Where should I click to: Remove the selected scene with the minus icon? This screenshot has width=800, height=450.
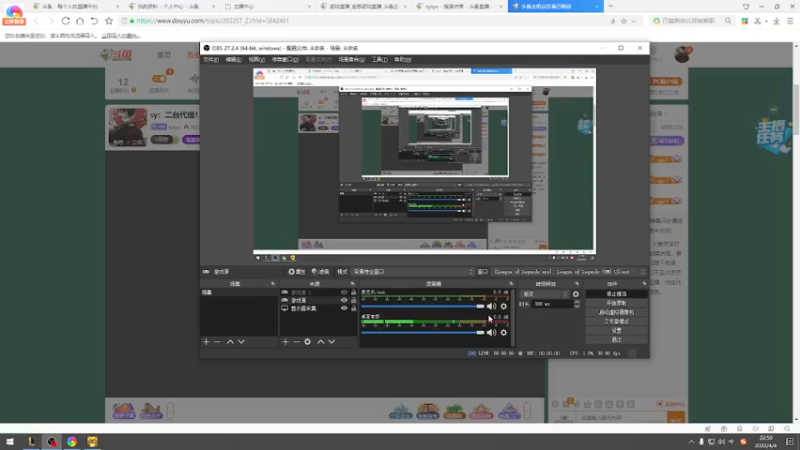pos(217,341)
